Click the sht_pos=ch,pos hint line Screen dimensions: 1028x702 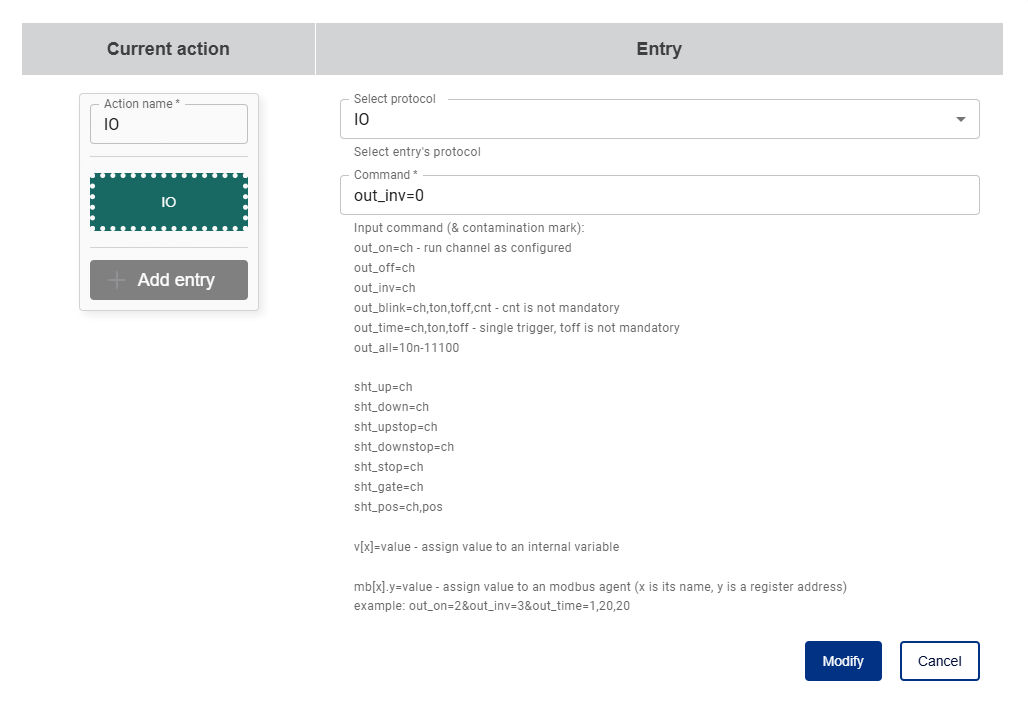[398, 507]
